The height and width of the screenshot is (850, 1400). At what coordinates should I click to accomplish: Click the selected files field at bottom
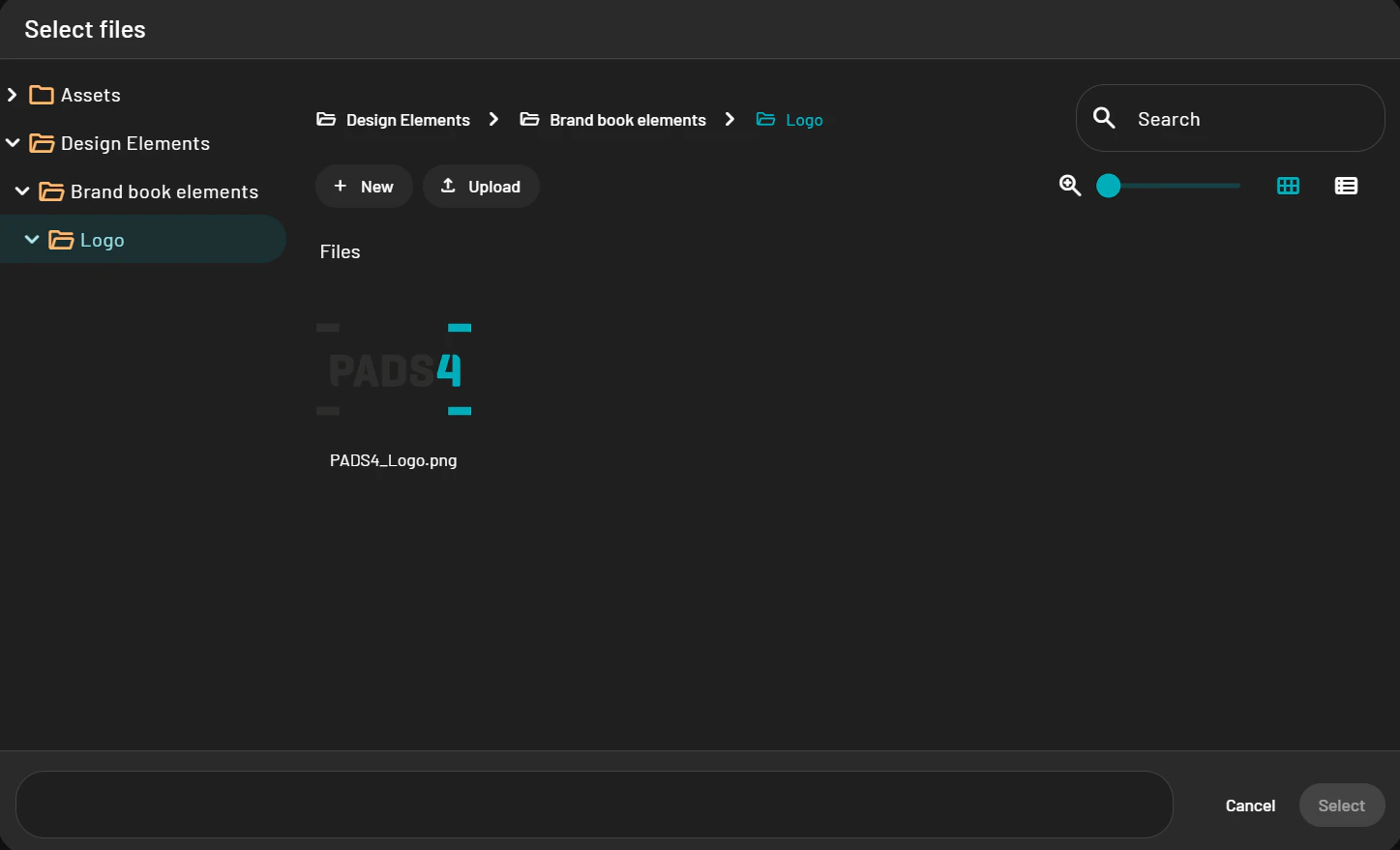594,805
